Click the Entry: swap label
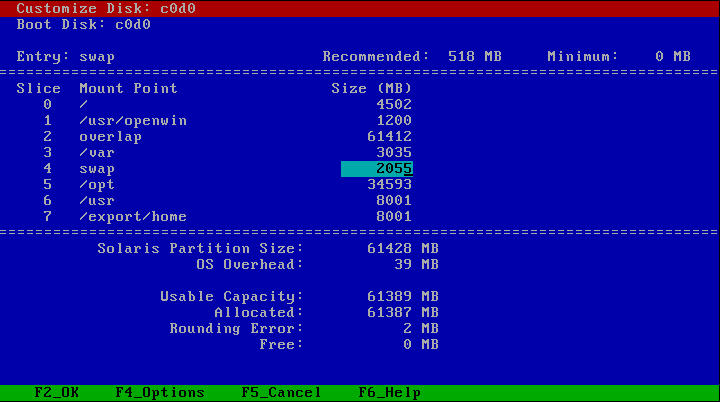This screenshot has width=720, height=402. coord(66,57)
